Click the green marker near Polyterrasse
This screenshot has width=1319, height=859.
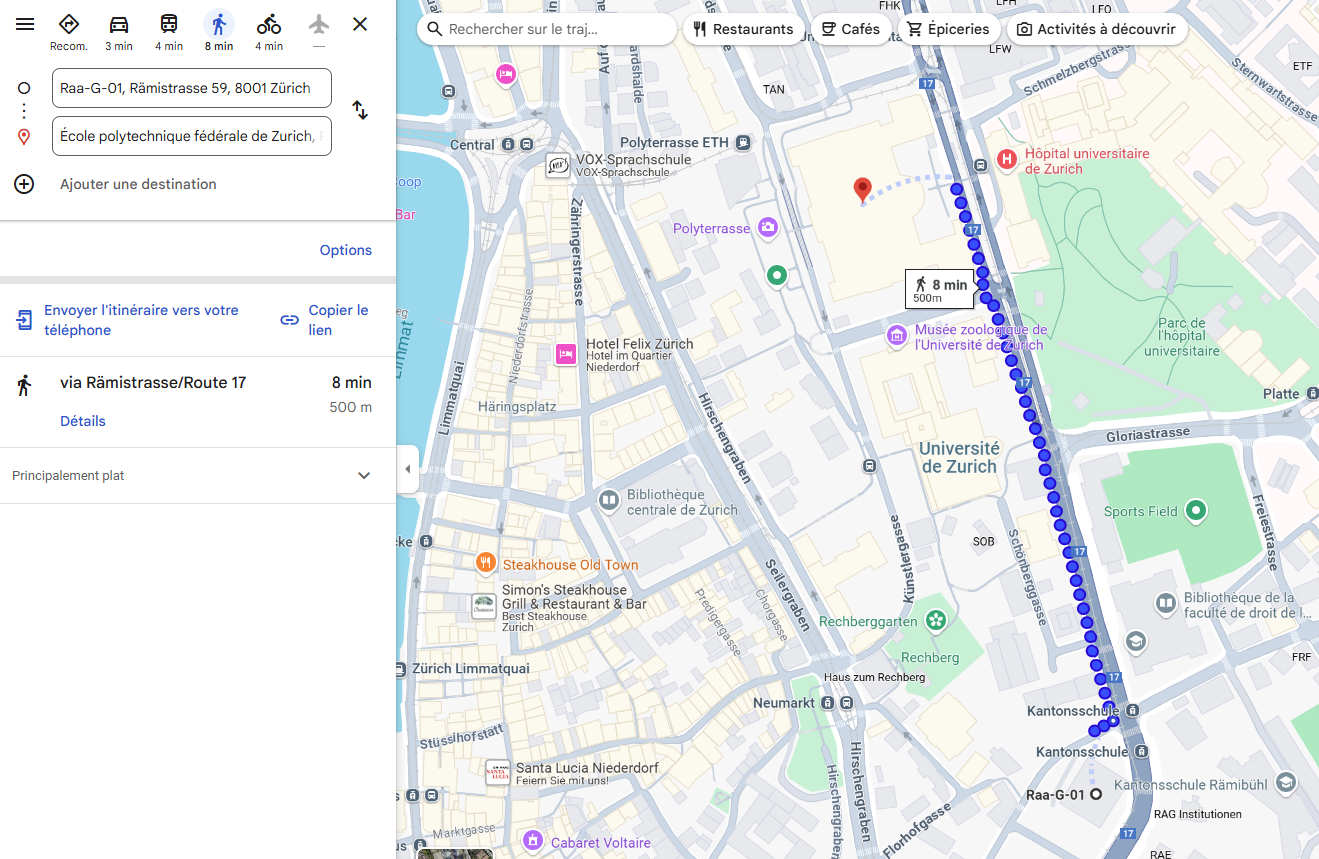pos(777,274)
